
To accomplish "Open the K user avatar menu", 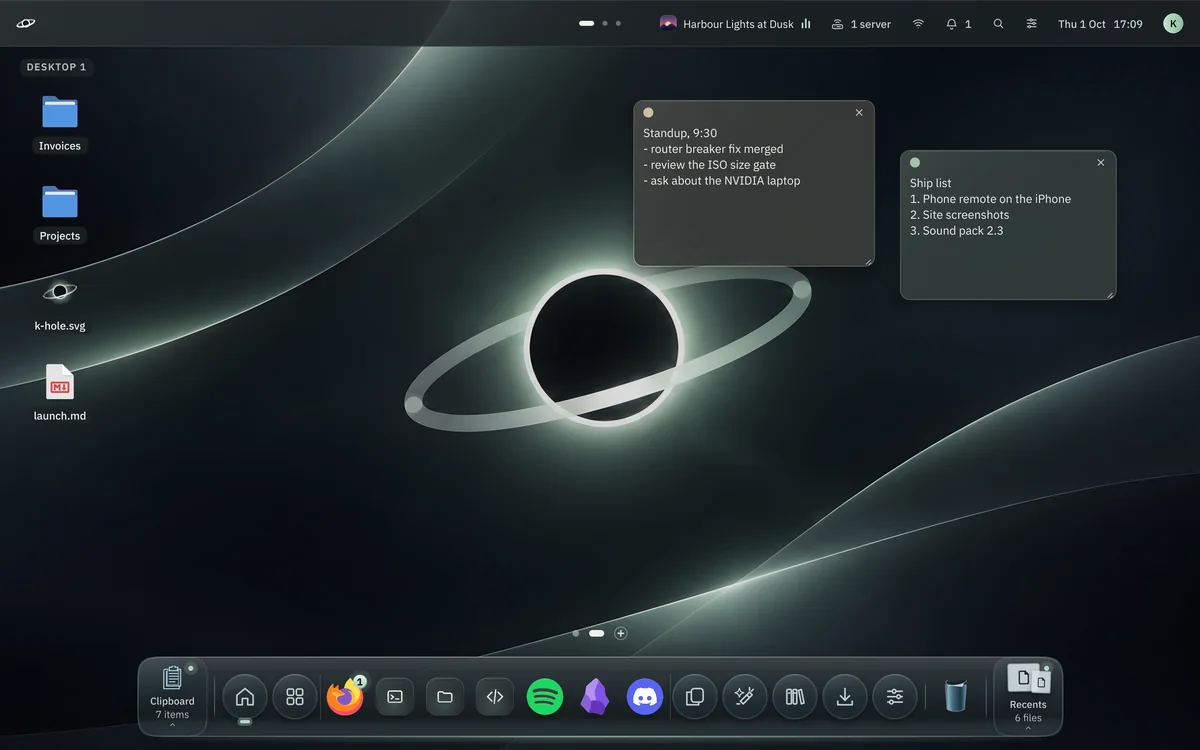I will point(1173,24).
